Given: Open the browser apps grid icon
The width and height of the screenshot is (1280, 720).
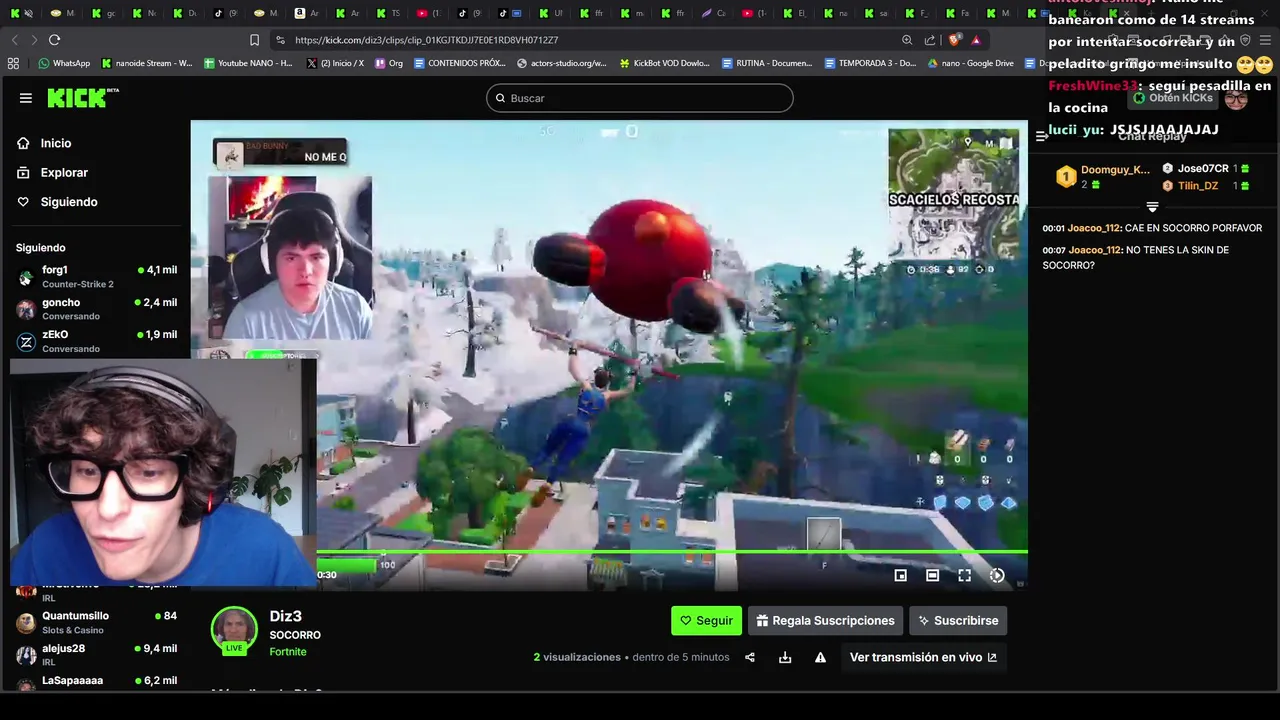Looking at the screenshot, I should pos(13,63).
